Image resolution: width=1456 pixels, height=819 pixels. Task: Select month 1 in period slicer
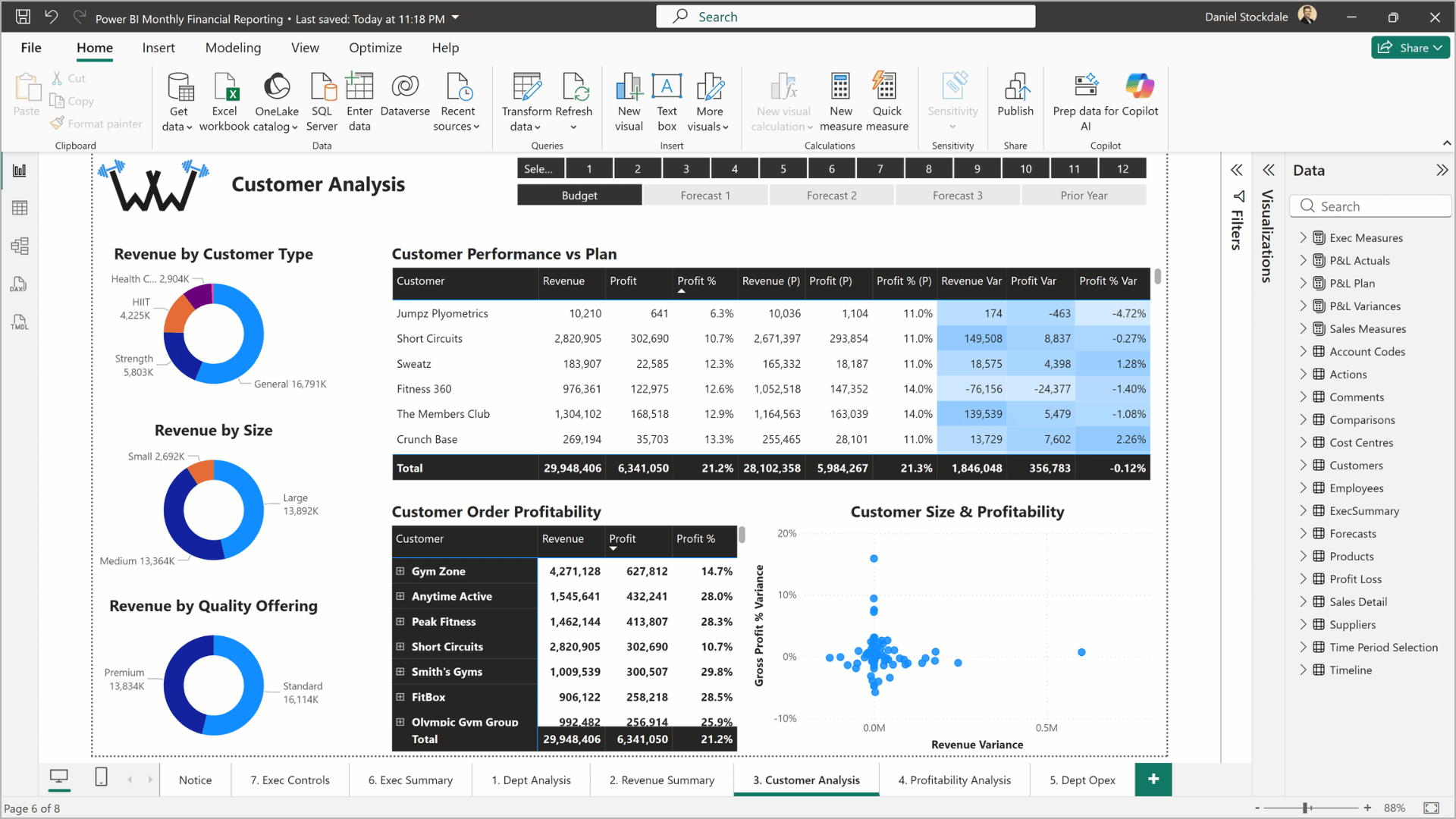589,168
